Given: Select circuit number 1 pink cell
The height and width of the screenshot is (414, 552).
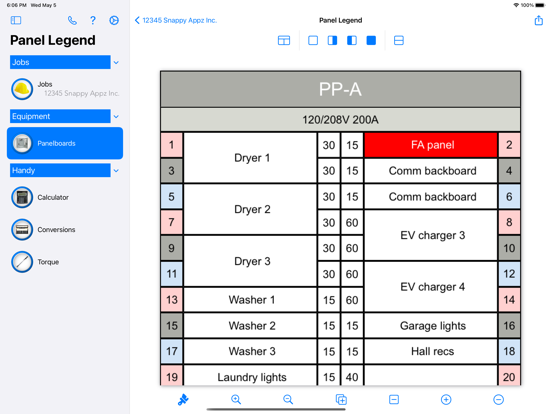Looking at the screenshot, I should point(171,145).
